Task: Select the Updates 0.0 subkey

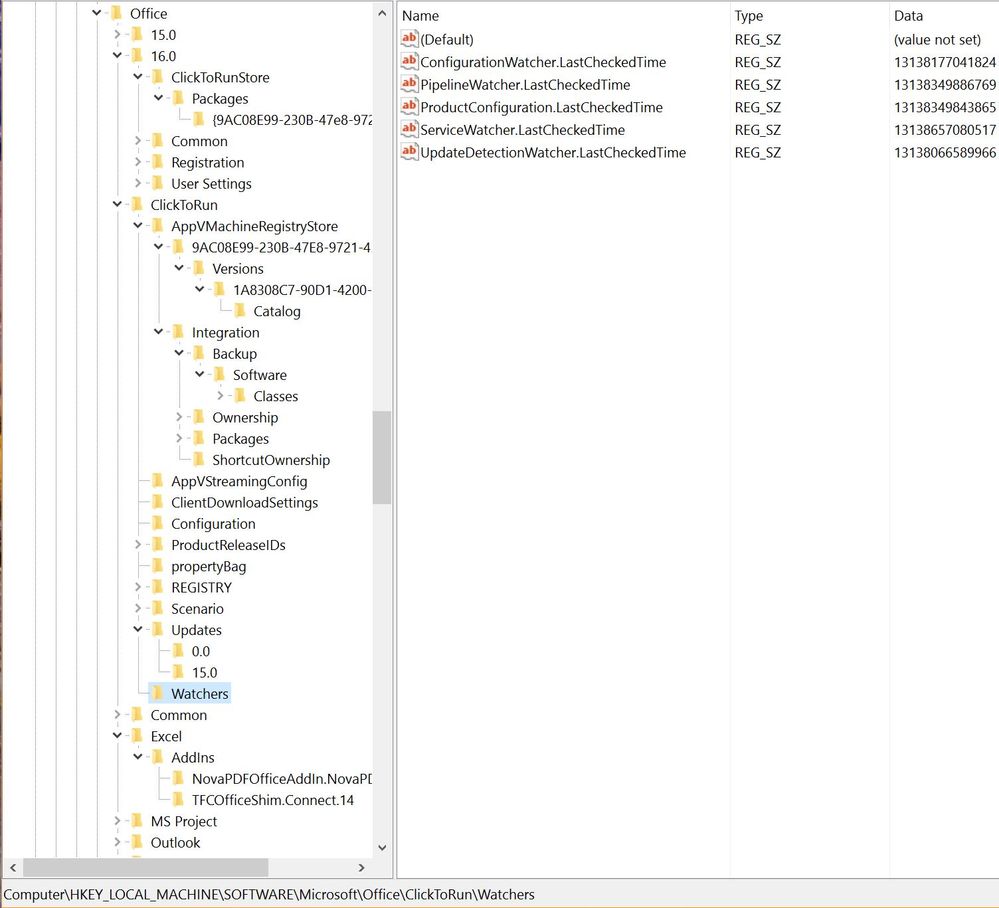Action: tap(201, 651)
